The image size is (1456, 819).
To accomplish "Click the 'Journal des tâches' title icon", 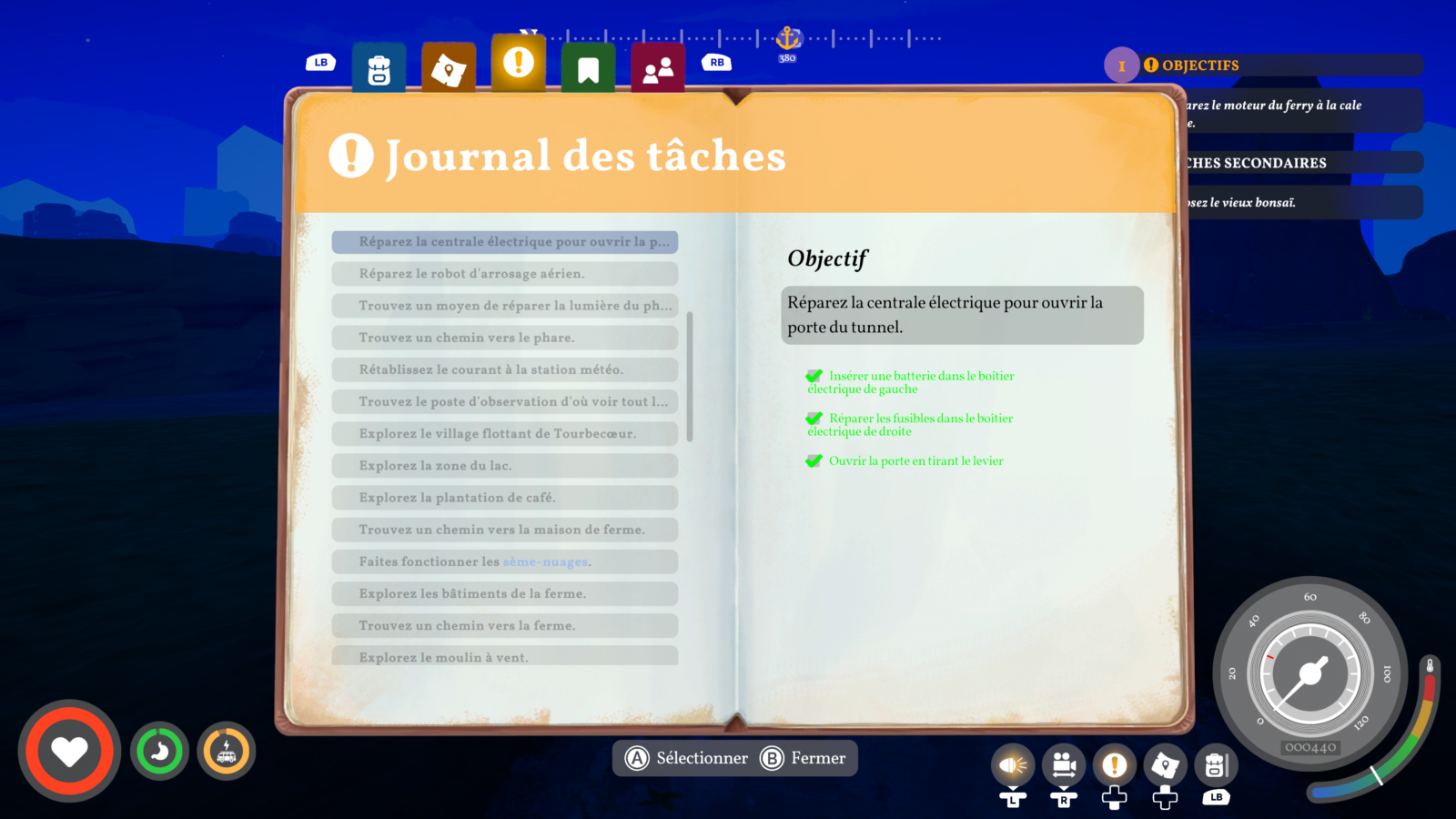I will [351, 156].
